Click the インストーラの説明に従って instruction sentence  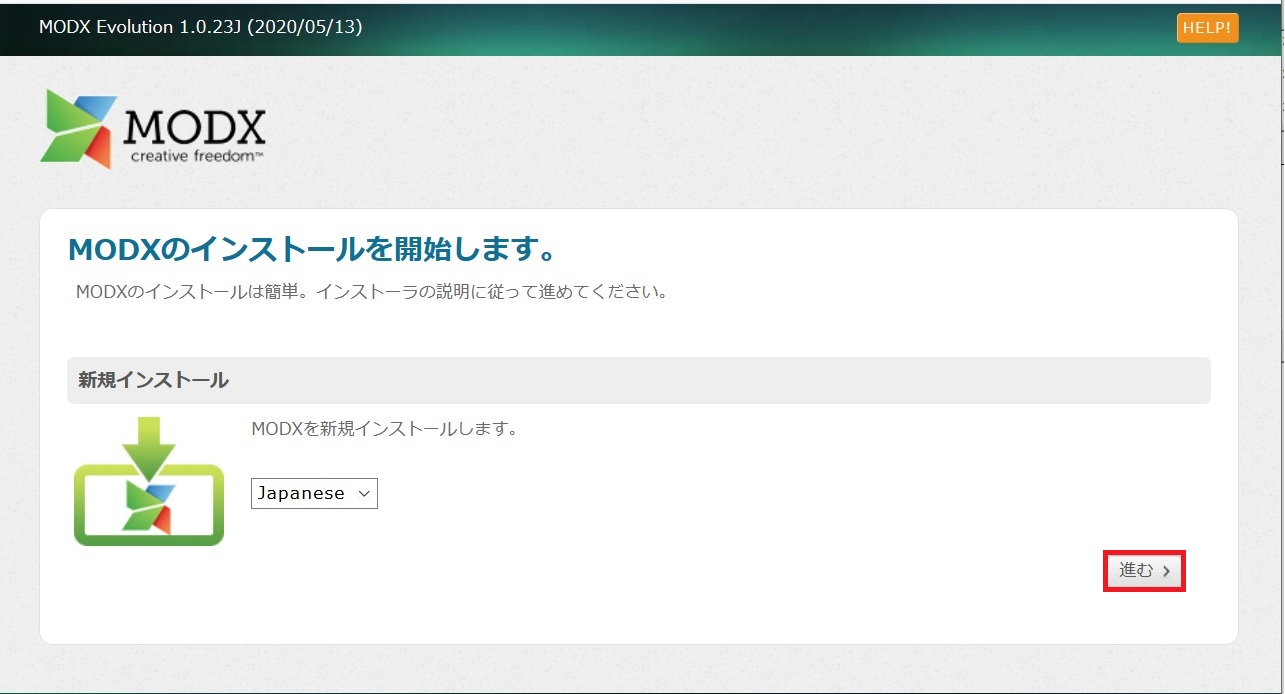pos(371,293)
